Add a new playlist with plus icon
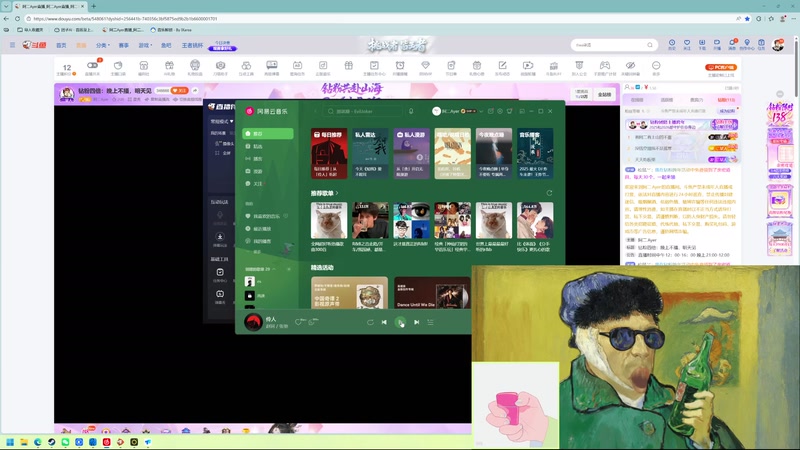800x450 pixels. tap(289, 269)
